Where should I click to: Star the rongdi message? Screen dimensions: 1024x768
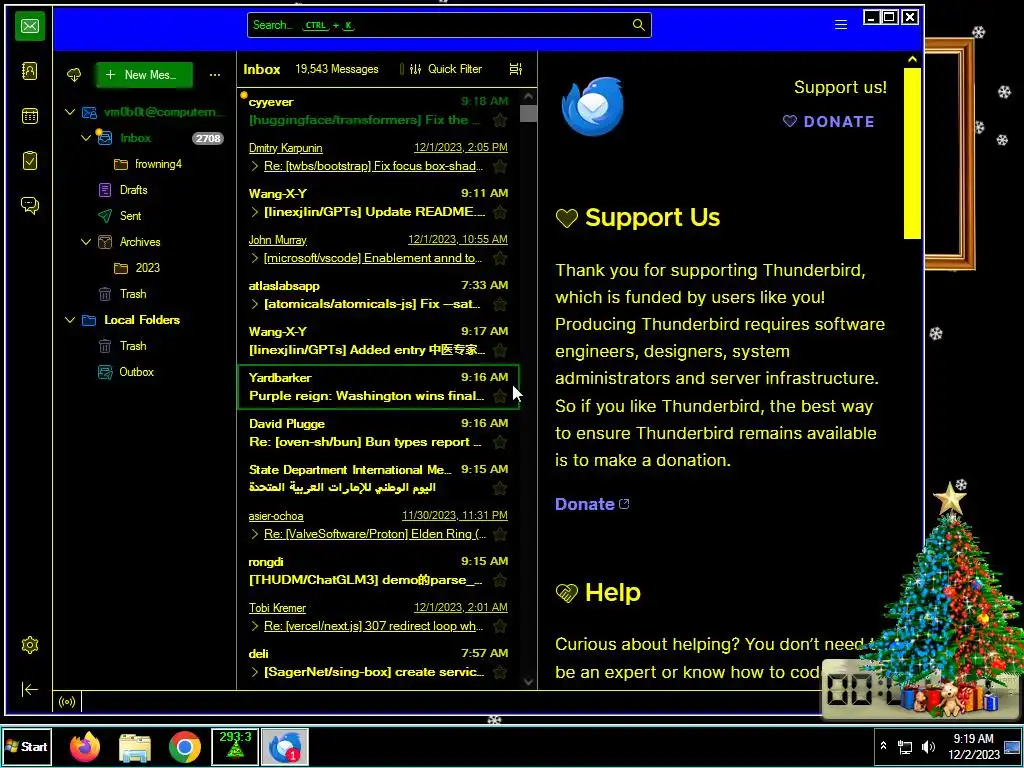[x=500, y=580]
